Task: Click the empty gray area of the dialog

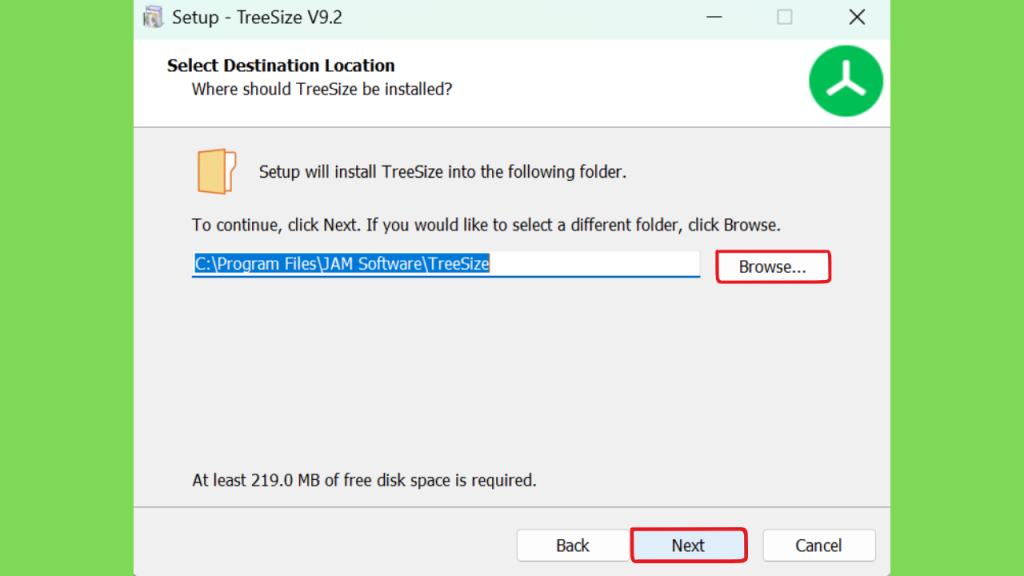Action: pos(511,379)
